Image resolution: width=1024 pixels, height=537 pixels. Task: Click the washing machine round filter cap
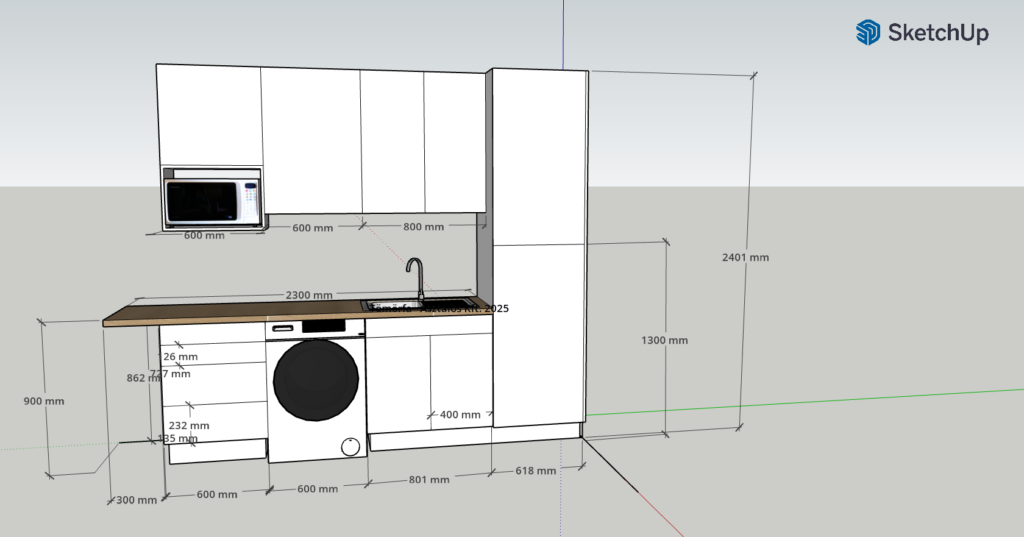pyautogui.click(x=350, y=447)
